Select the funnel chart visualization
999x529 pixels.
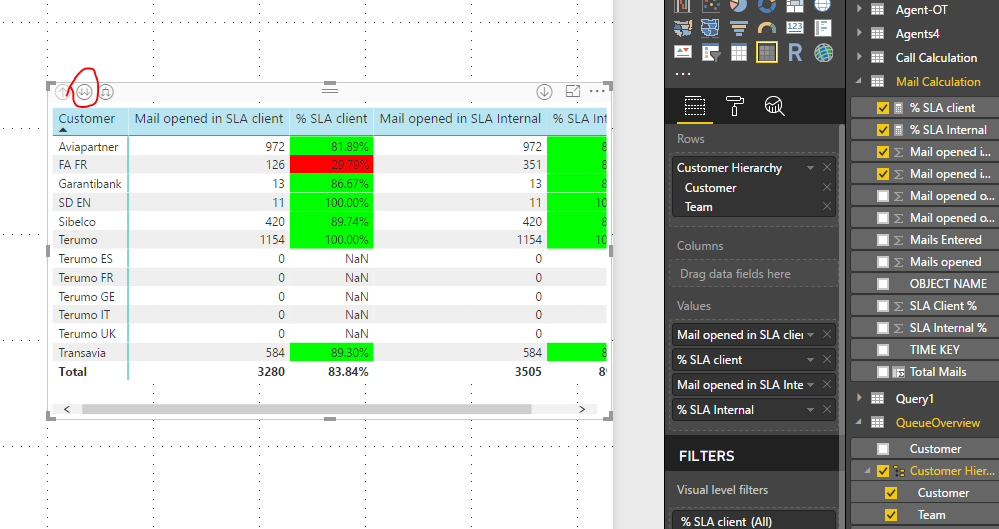pos(738,27)
